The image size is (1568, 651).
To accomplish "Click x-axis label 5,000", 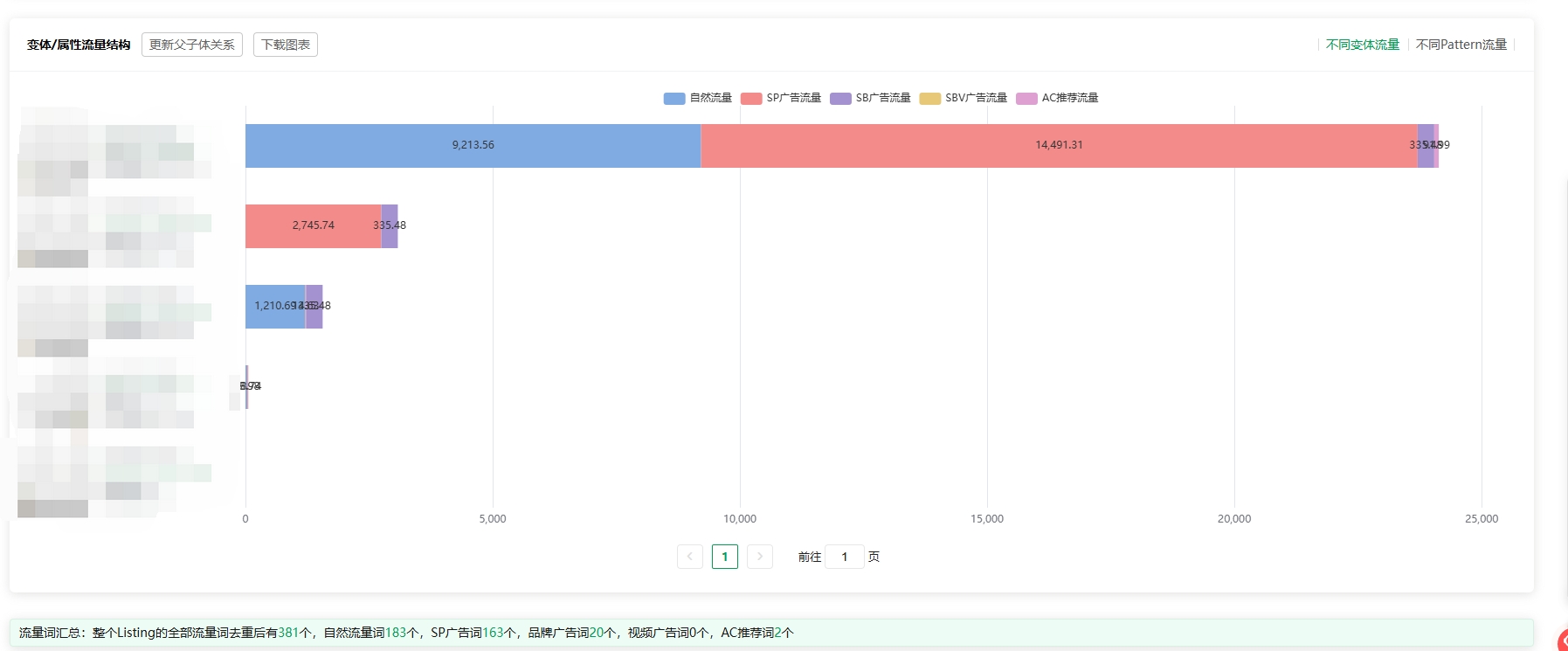I will [493, 519].
